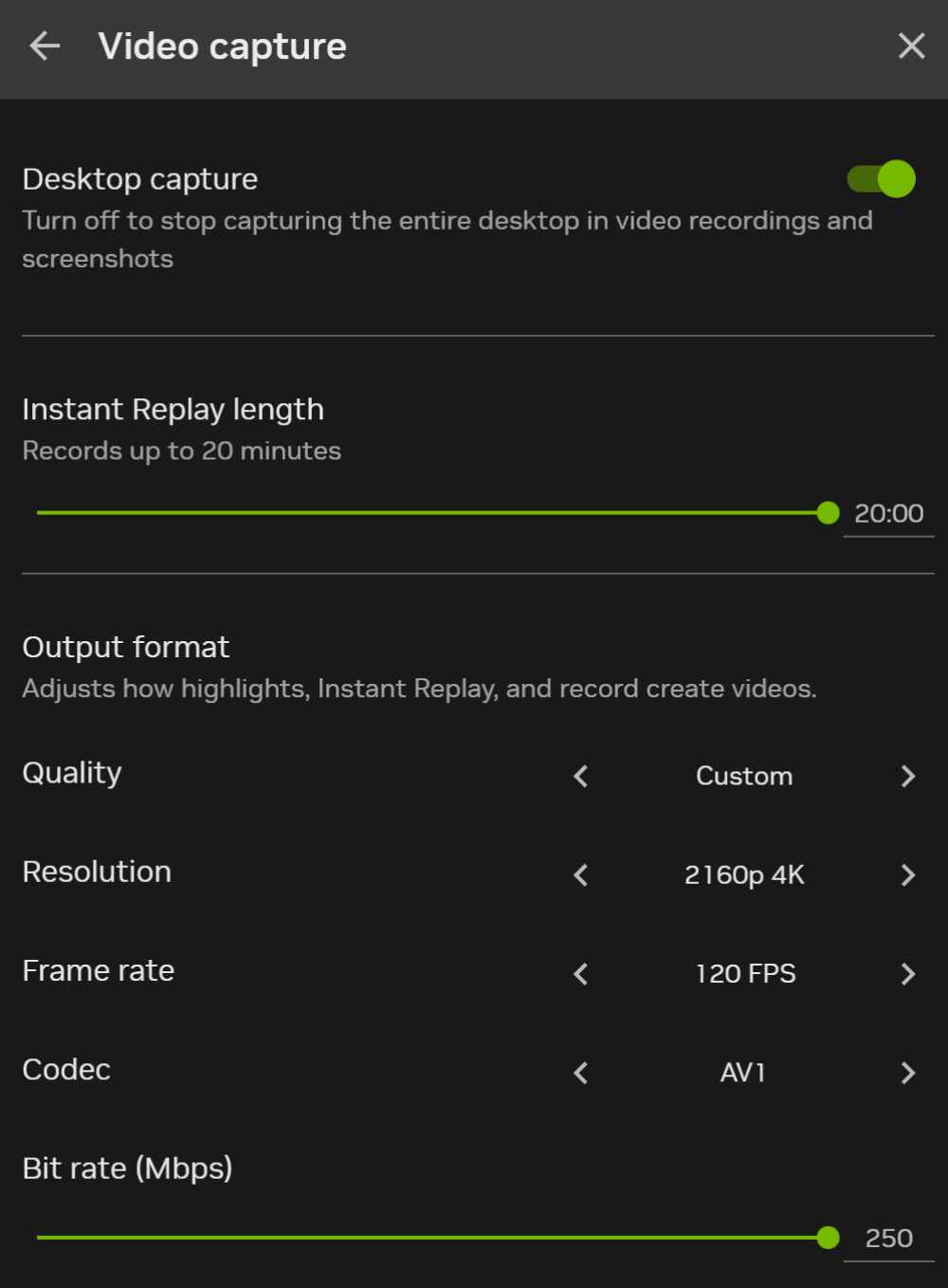Click the middle of Instant Replay slider track

[x=432, y=513]
